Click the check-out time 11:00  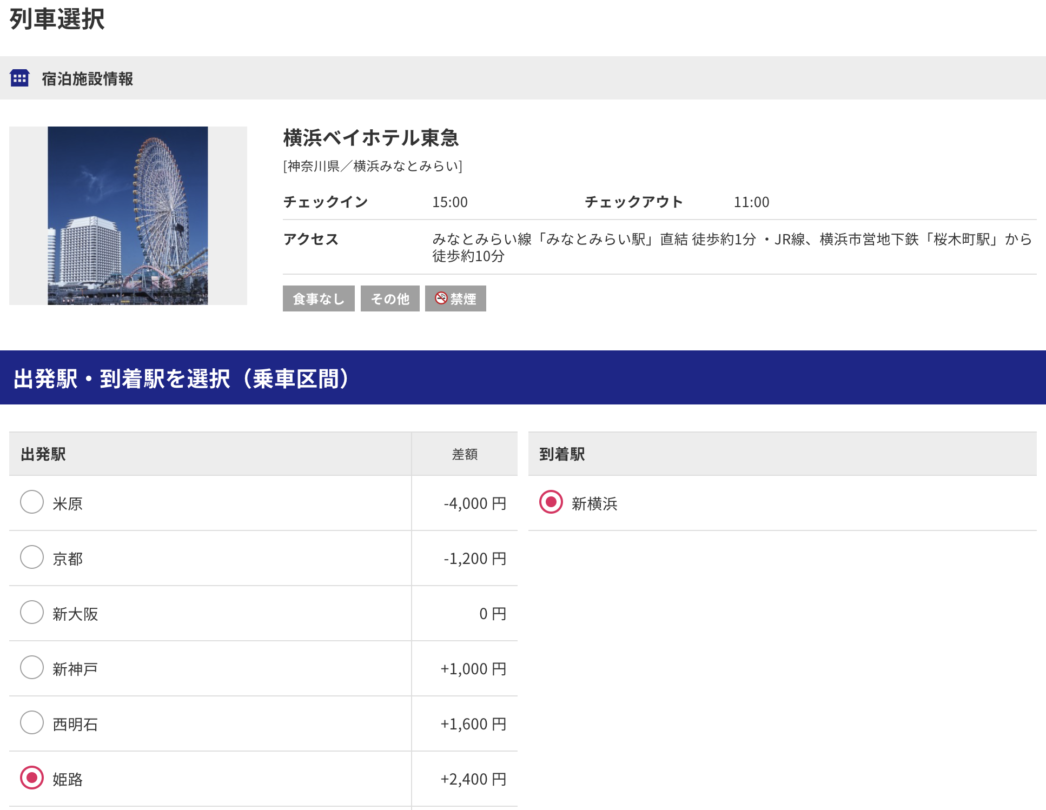[x=751, y=202]
